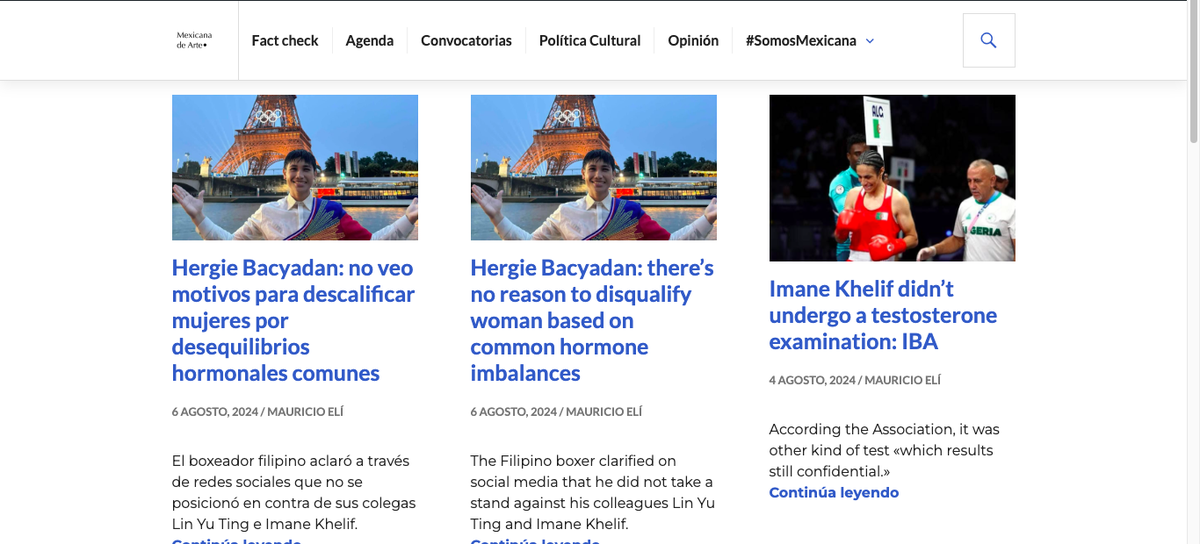This screenshot has width=1200, height=544.
Task: Select the #SomosMexicana menu item
Action: (801, 40)
